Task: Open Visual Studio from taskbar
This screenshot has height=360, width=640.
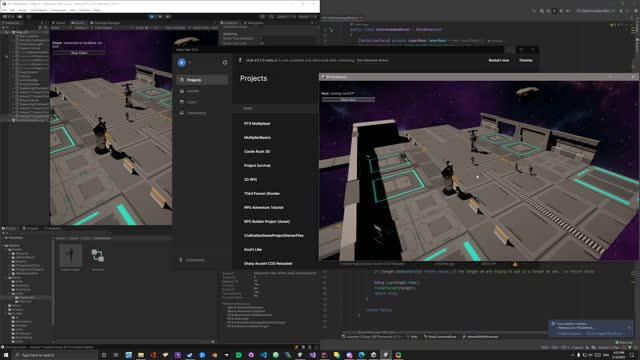Action: point(312,355)
